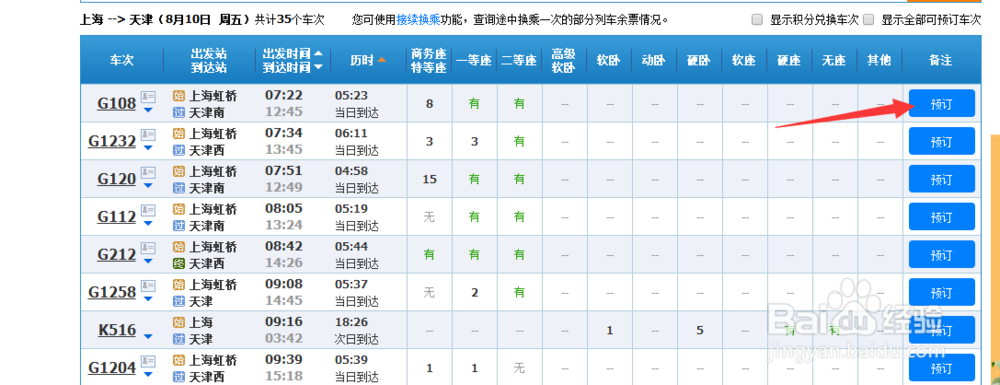Viewport: 1000px width, 385px height.
Task: Click the 过 icon beside 天津 in K516 row
Action: pyautogui.click(x=179, y=338)
